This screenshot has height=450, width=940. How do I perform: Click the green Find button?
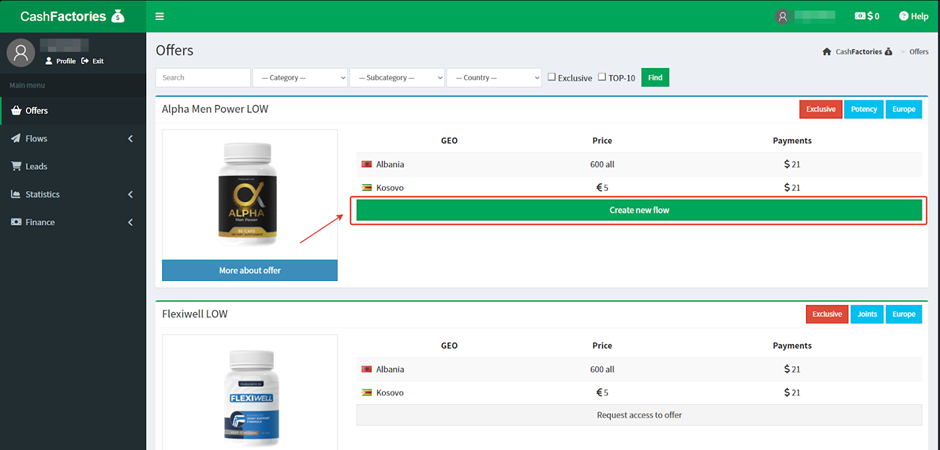tap(655, 78)
